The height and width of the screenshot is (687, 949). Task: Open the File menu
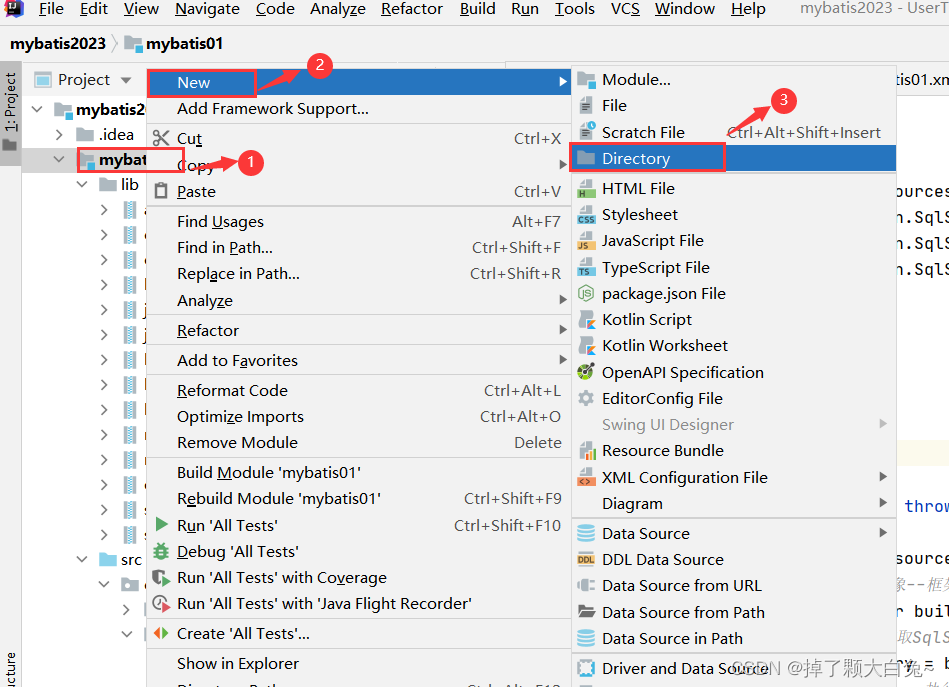51,9
